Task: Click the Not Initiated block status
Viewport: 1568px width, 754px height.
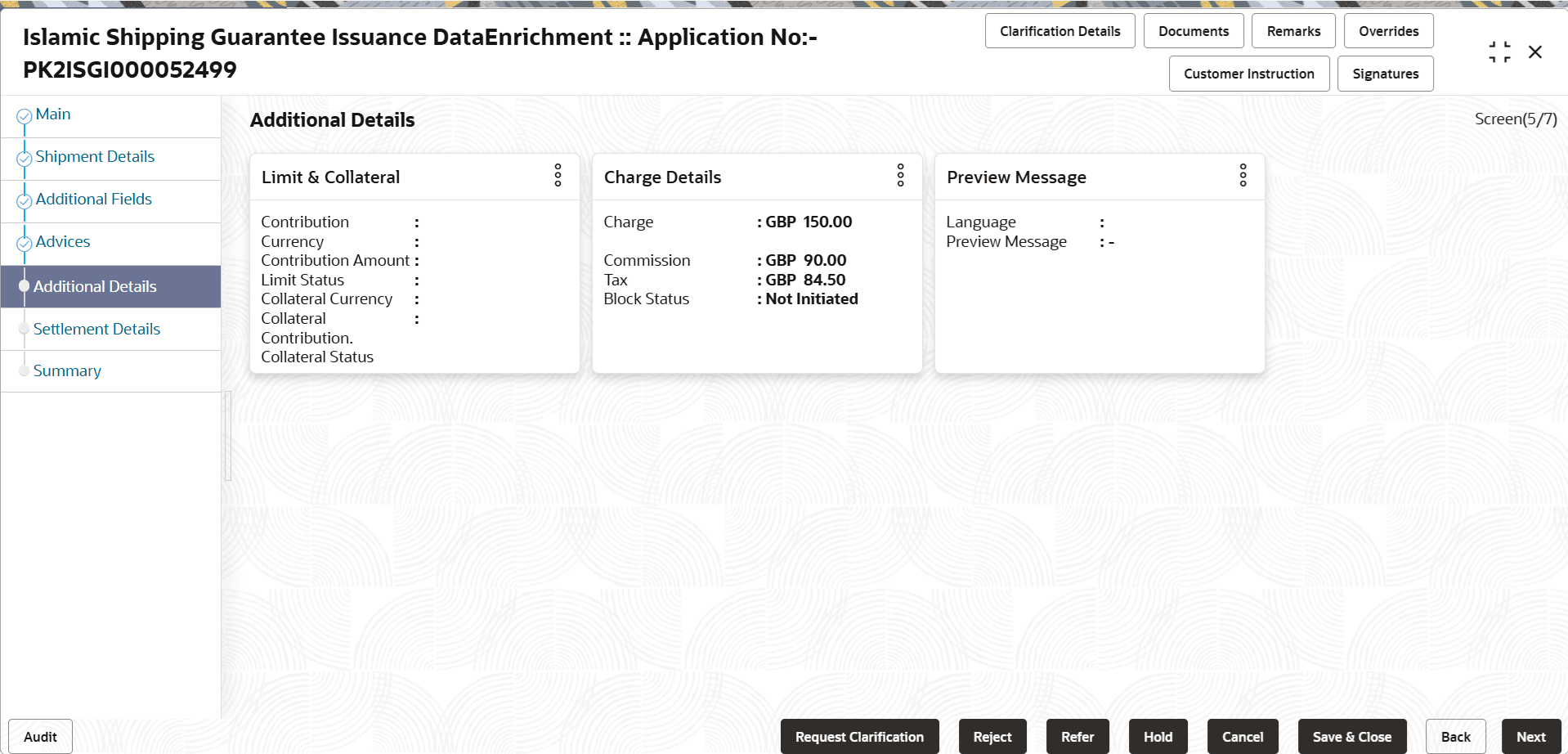Action: click(x=812, y=299)
